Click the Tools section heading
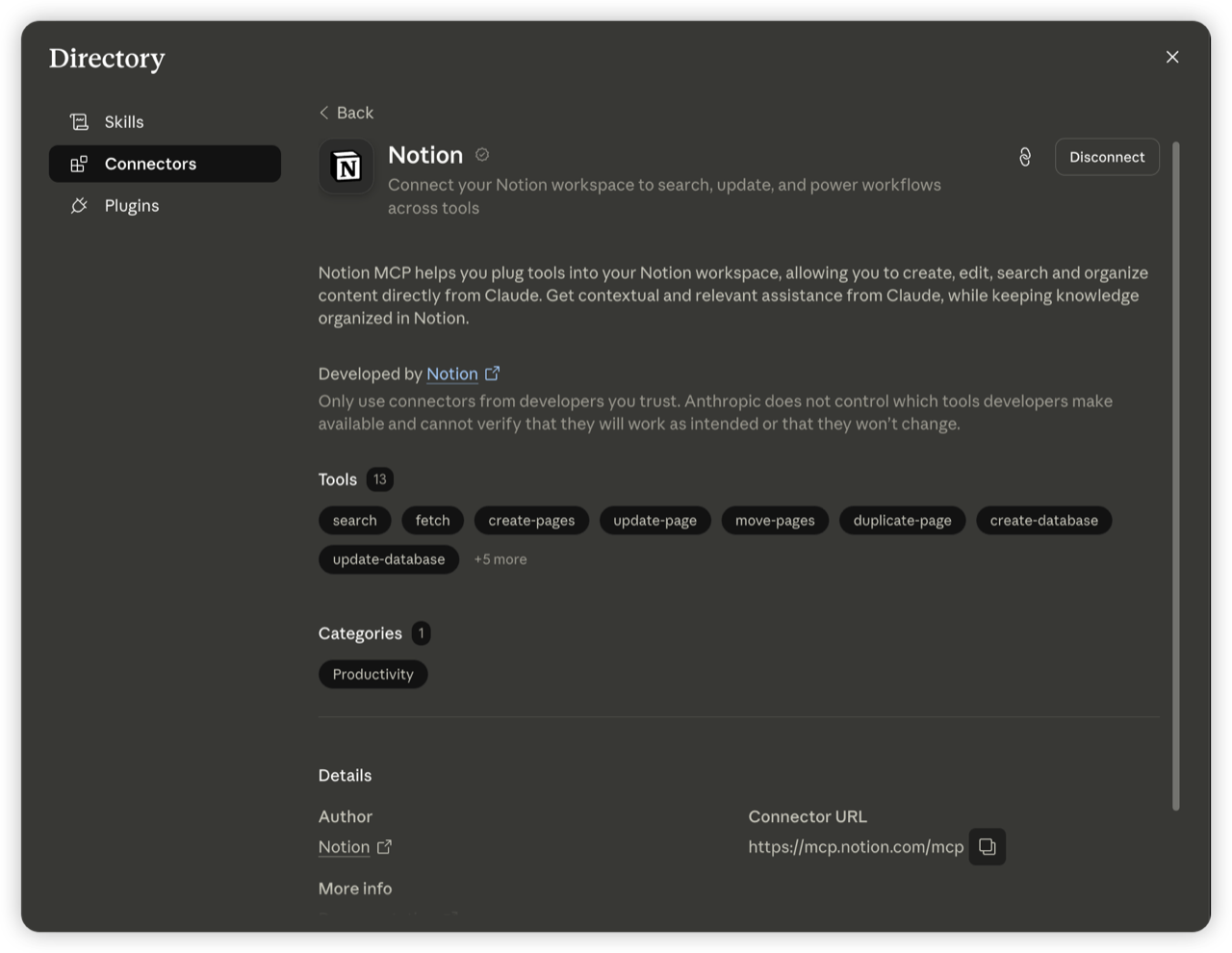1232x953 pixels. [x=338, y=479]
